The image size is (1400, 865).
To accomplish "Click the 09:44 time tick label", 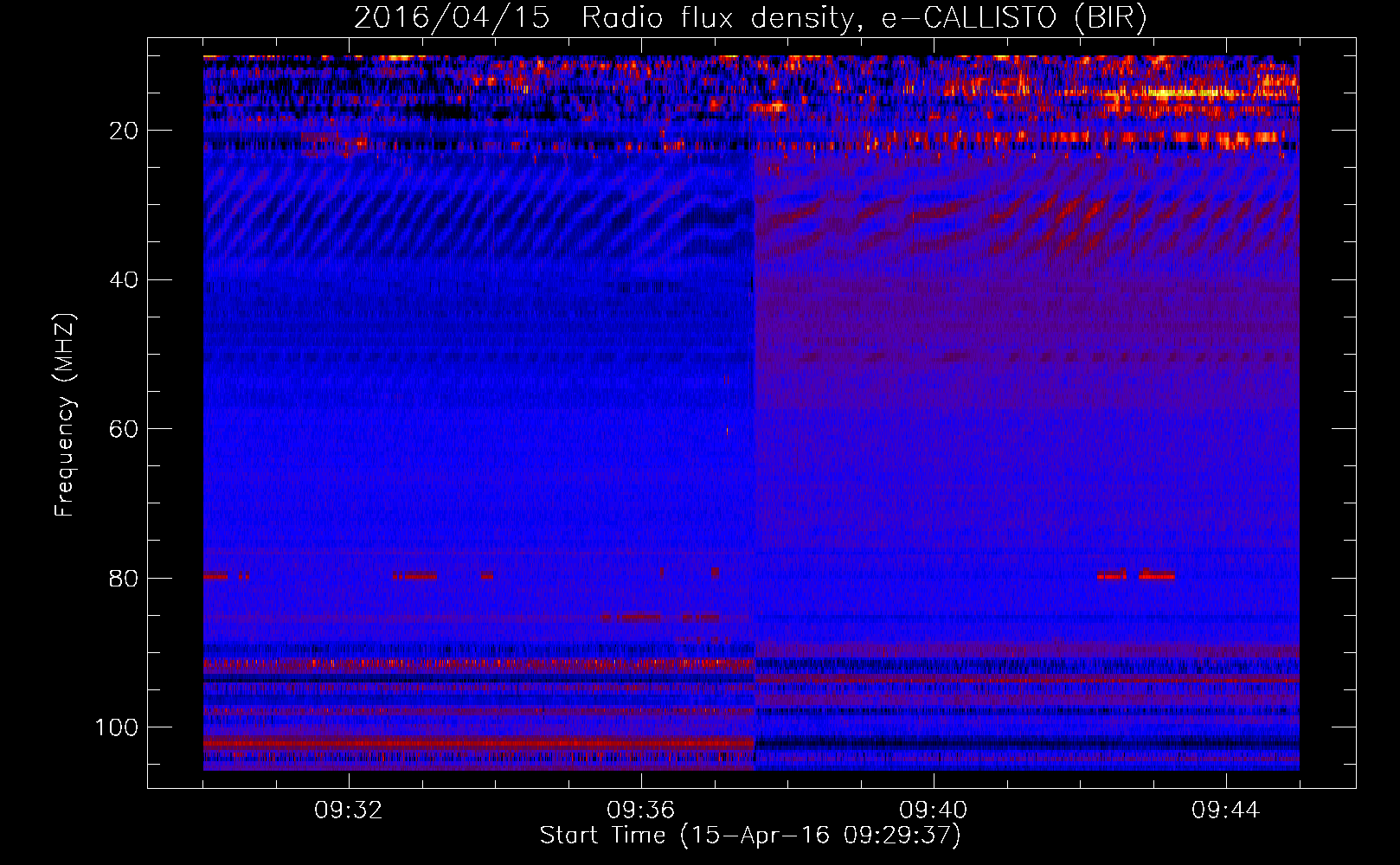I will pos(1226,811).
